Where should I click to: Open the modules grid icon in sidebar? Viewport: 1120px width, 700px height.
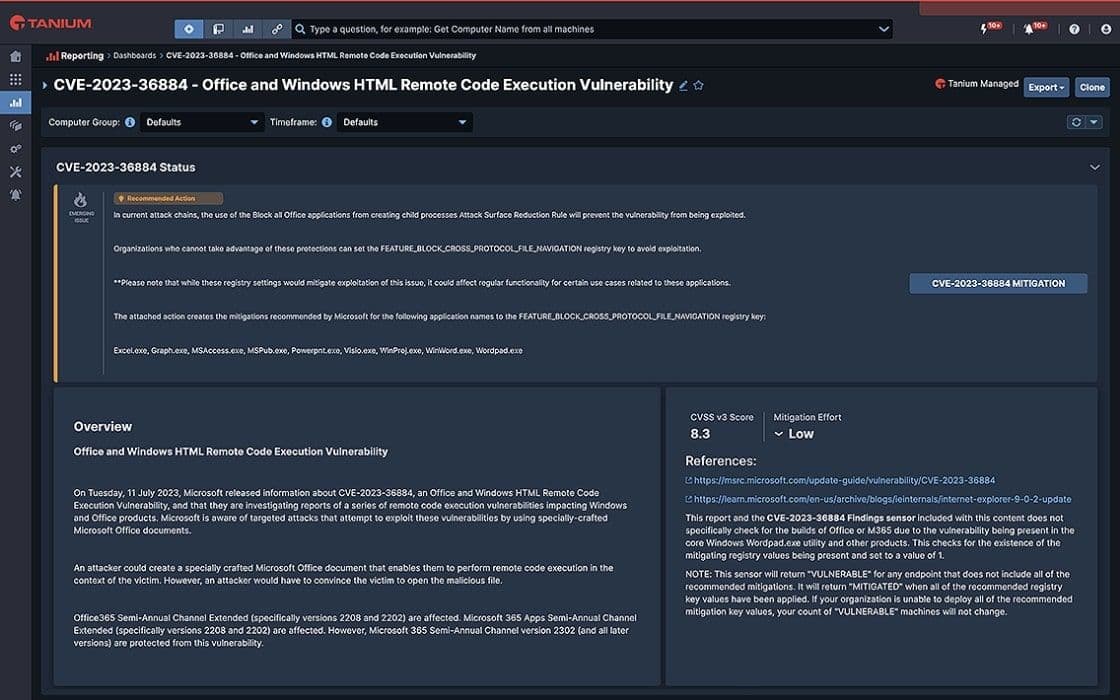(x=15, y=79)
